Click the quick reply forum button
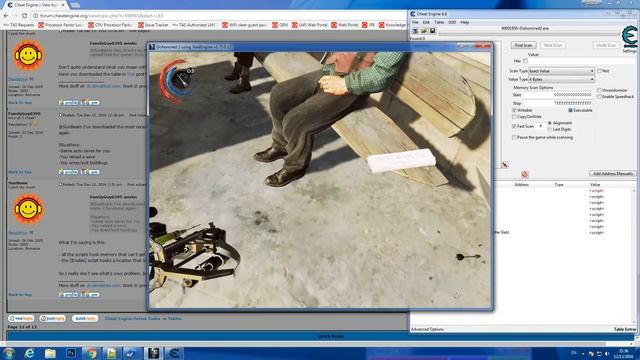 coord(85,318)
